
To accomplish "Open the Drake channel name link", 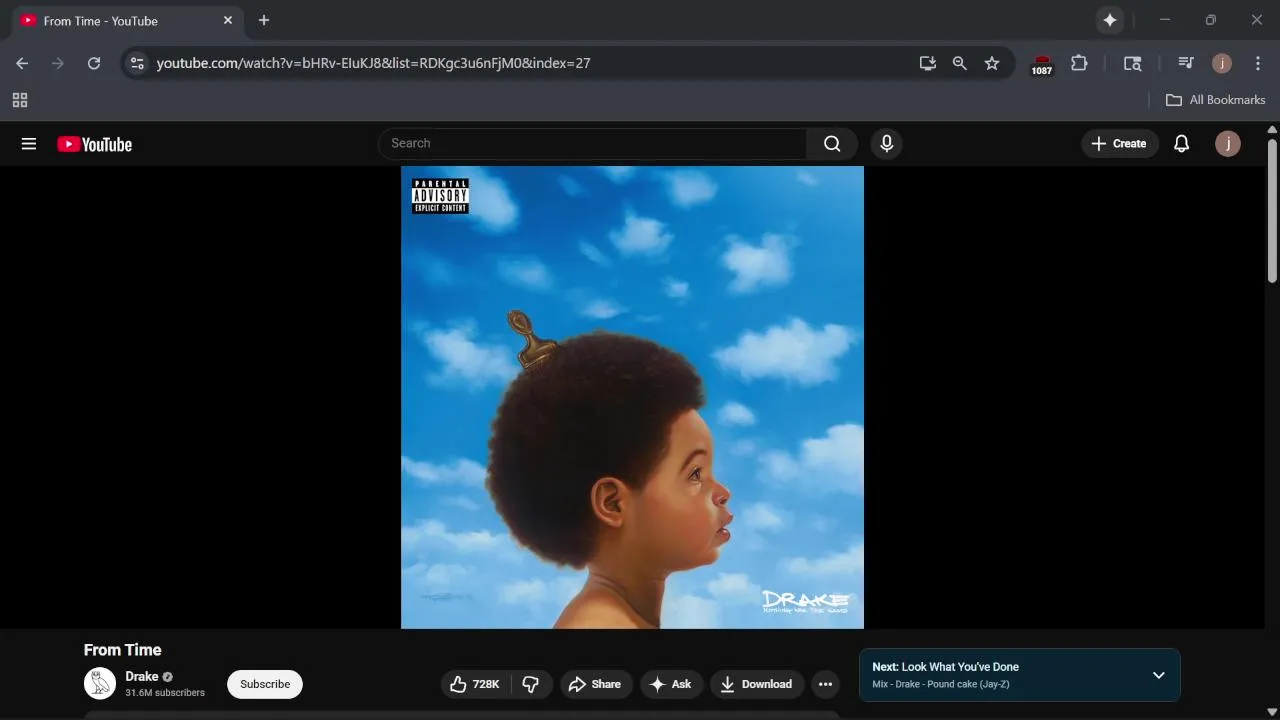I will point(142,677).
